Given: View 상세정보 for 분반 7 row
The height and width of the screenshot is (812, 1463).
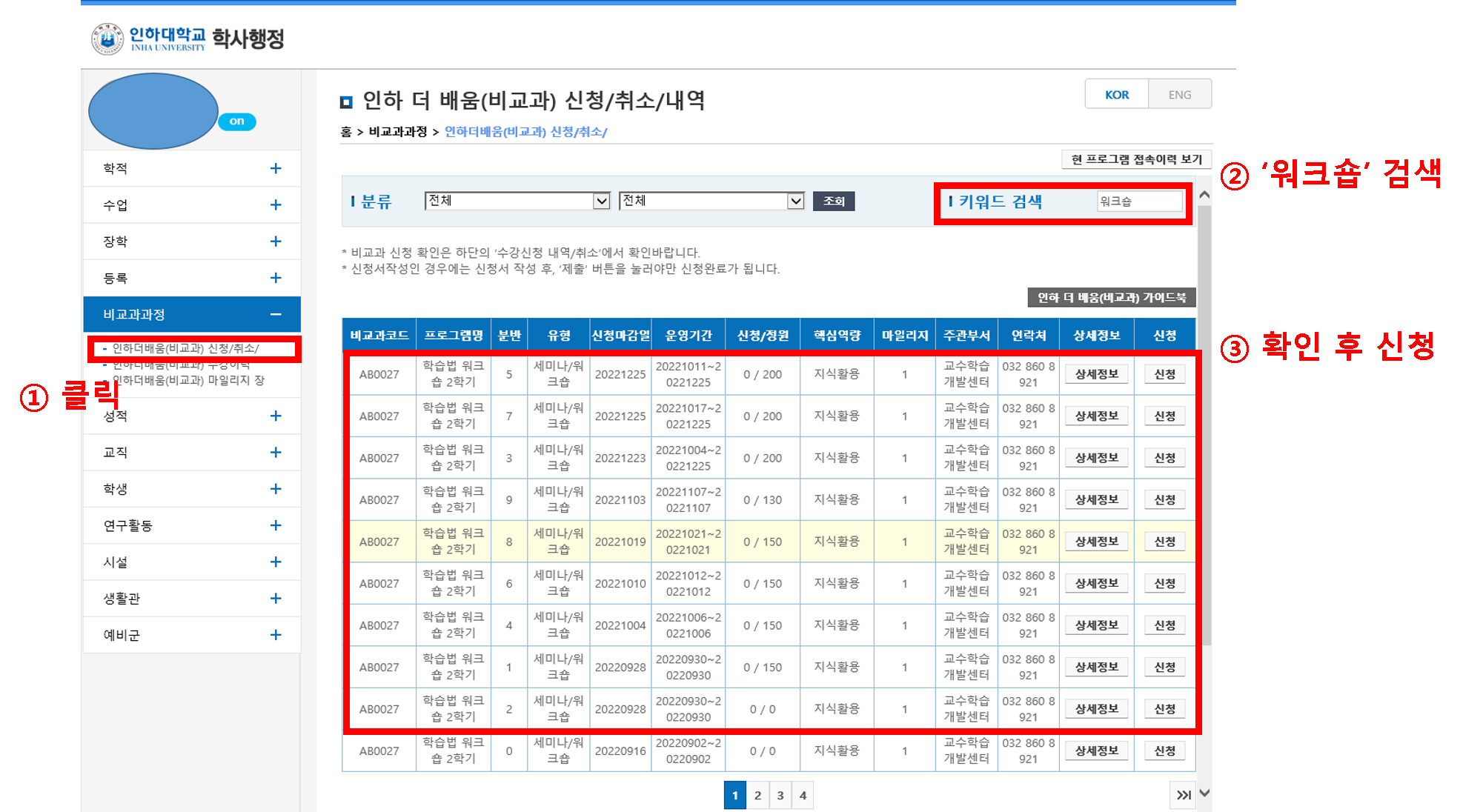Looking at the screenshot, I should click(1097, 416).
